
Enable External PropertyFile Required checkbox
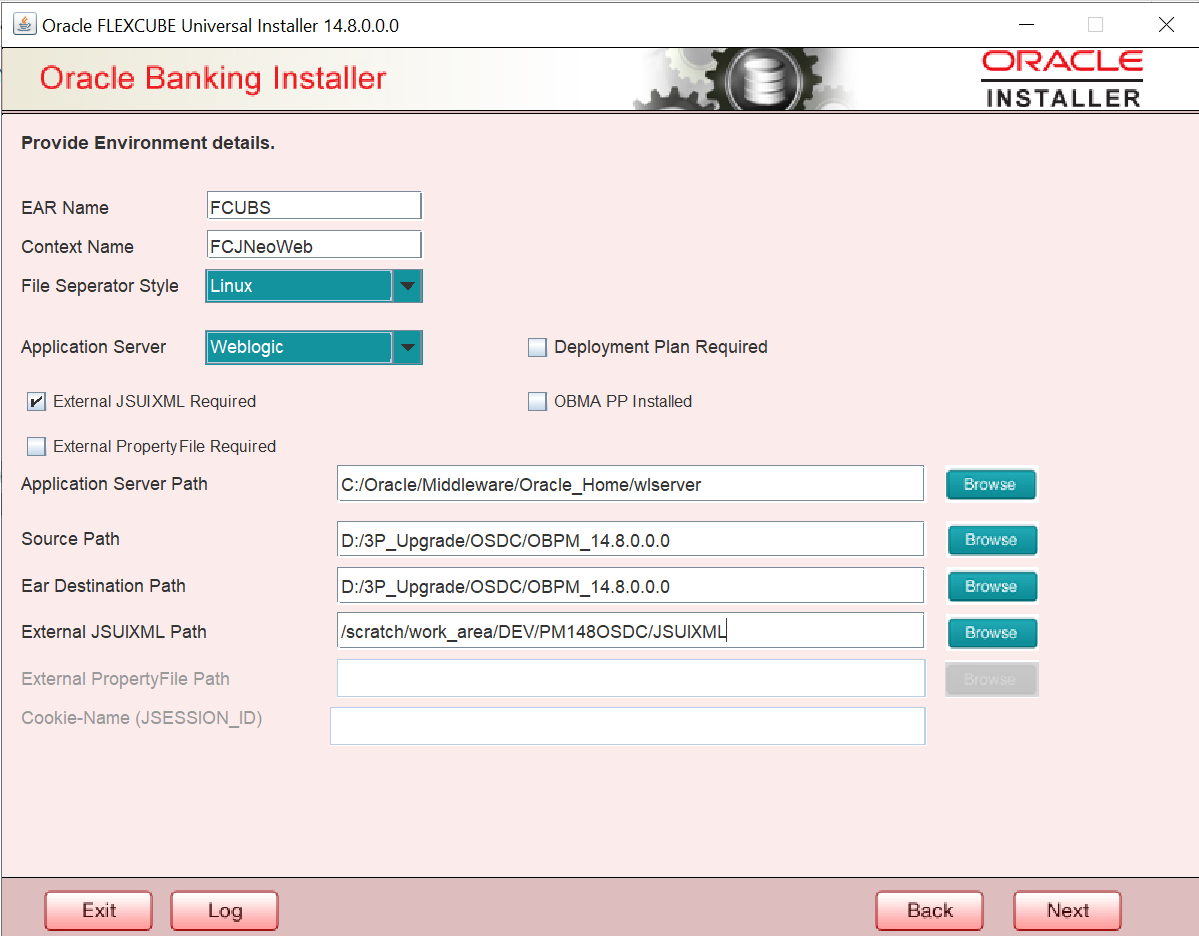(36, 447)
